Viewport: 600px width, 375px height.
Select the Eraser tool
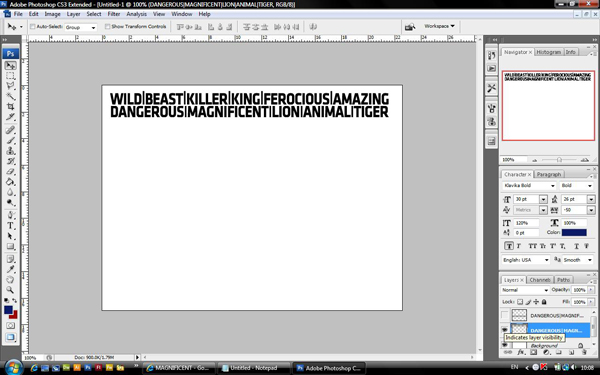click(10, 171)
